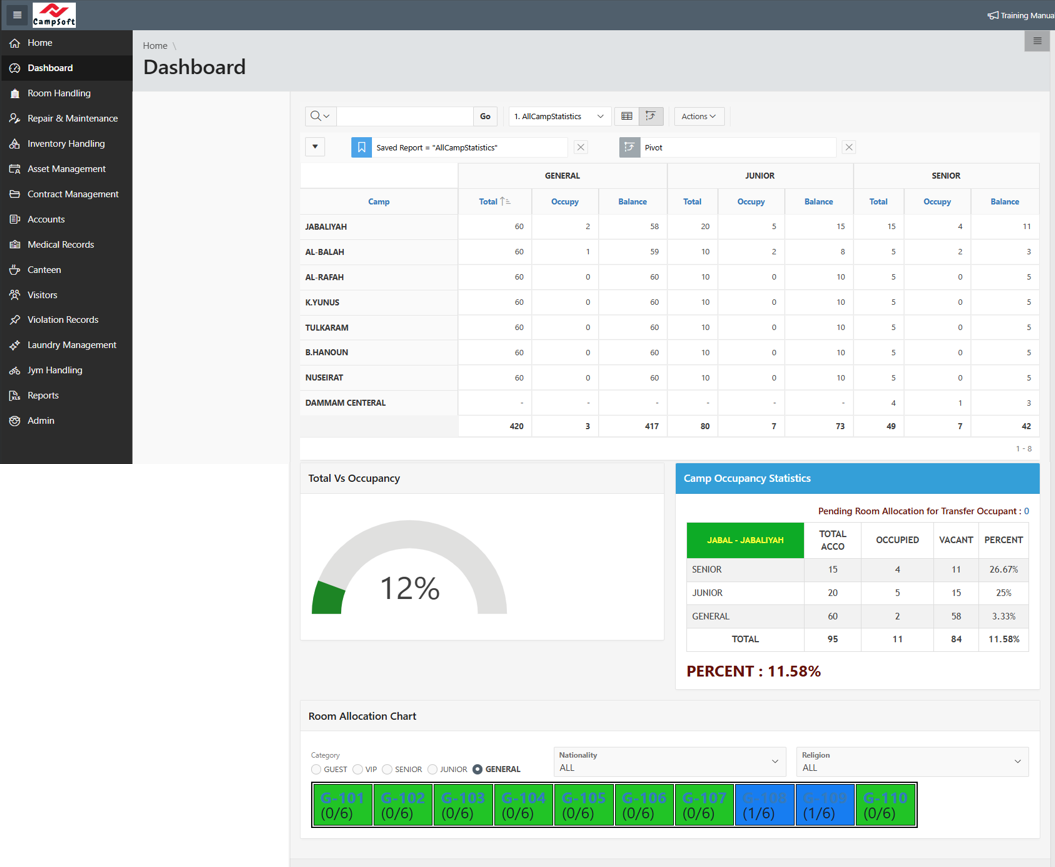This screenshot has width=1055, height=867.
Task: Select the GUEST category radio button
Action: pyautogui.click(x=316, y=769)
